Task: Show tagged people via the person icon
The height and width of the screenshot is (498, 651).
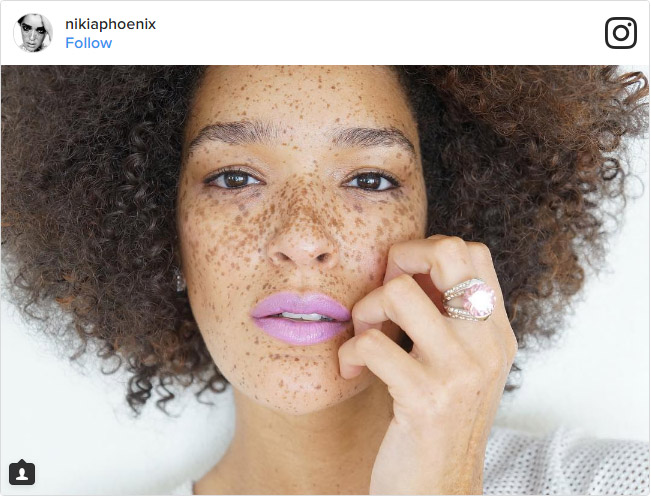Action: point(22,473)
